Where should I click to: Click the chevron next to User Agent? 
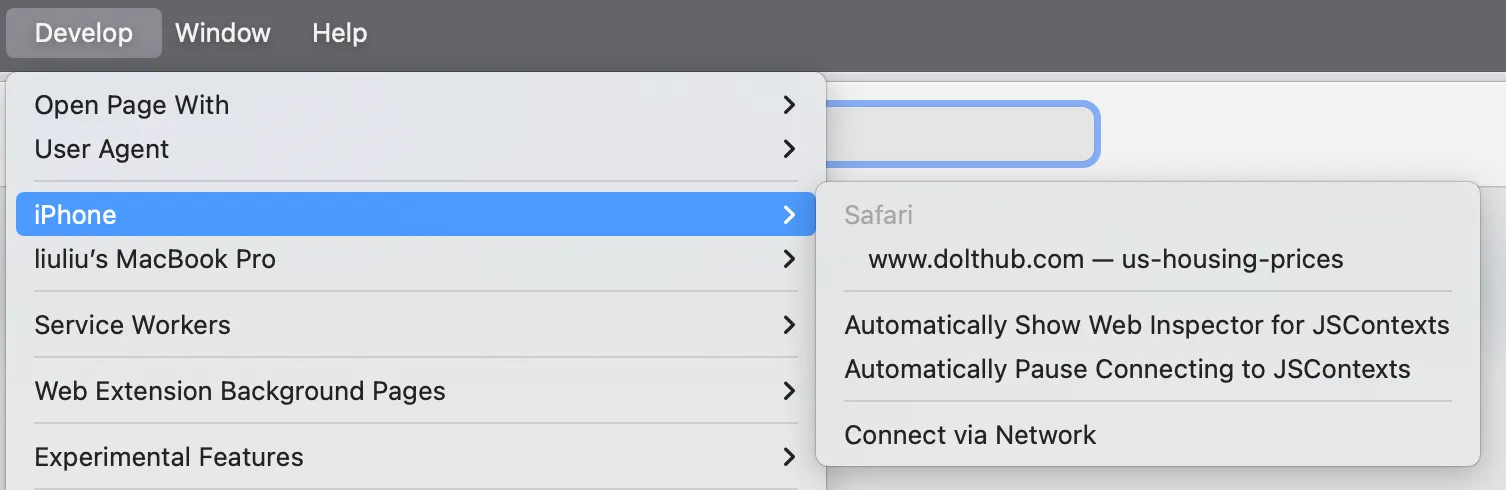coord(789,149)
